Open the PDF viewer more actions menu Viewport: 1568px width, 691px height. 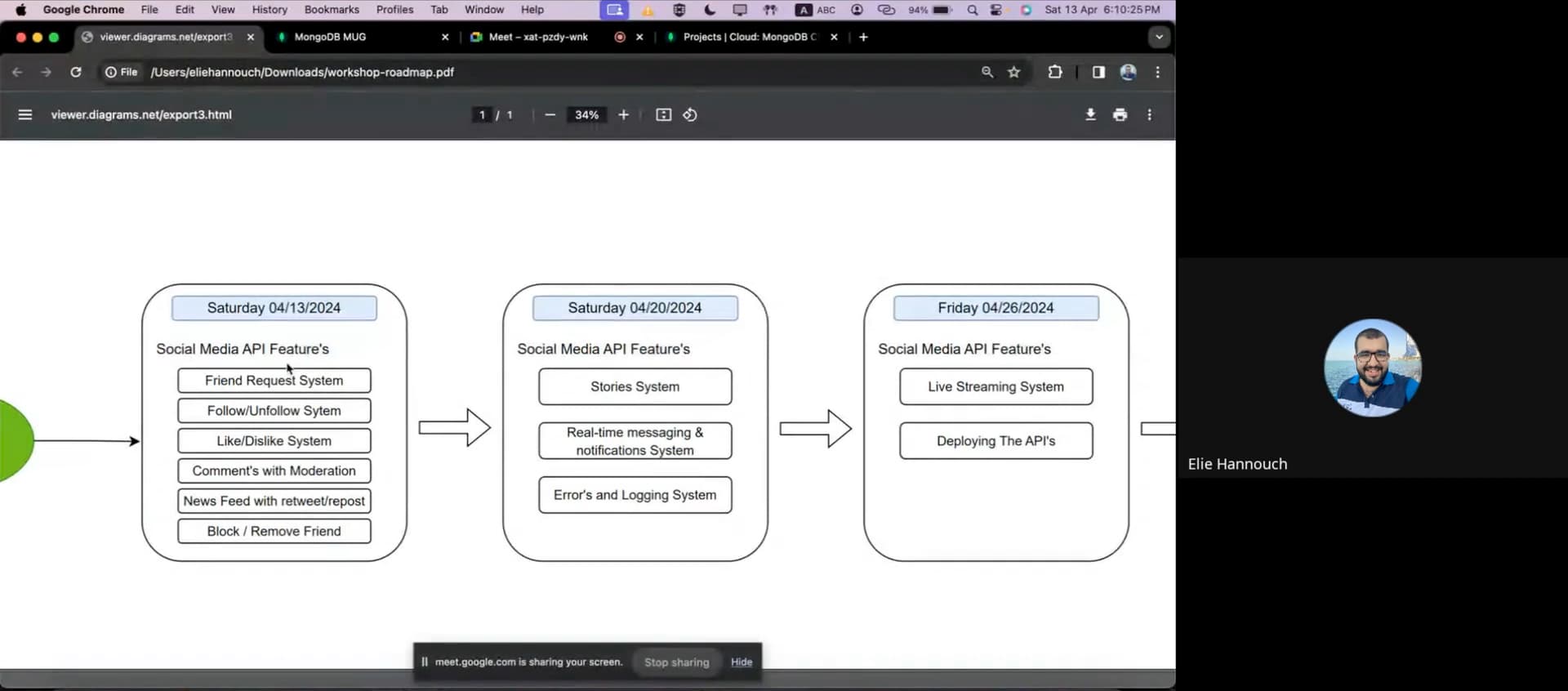coord(1149,115)
